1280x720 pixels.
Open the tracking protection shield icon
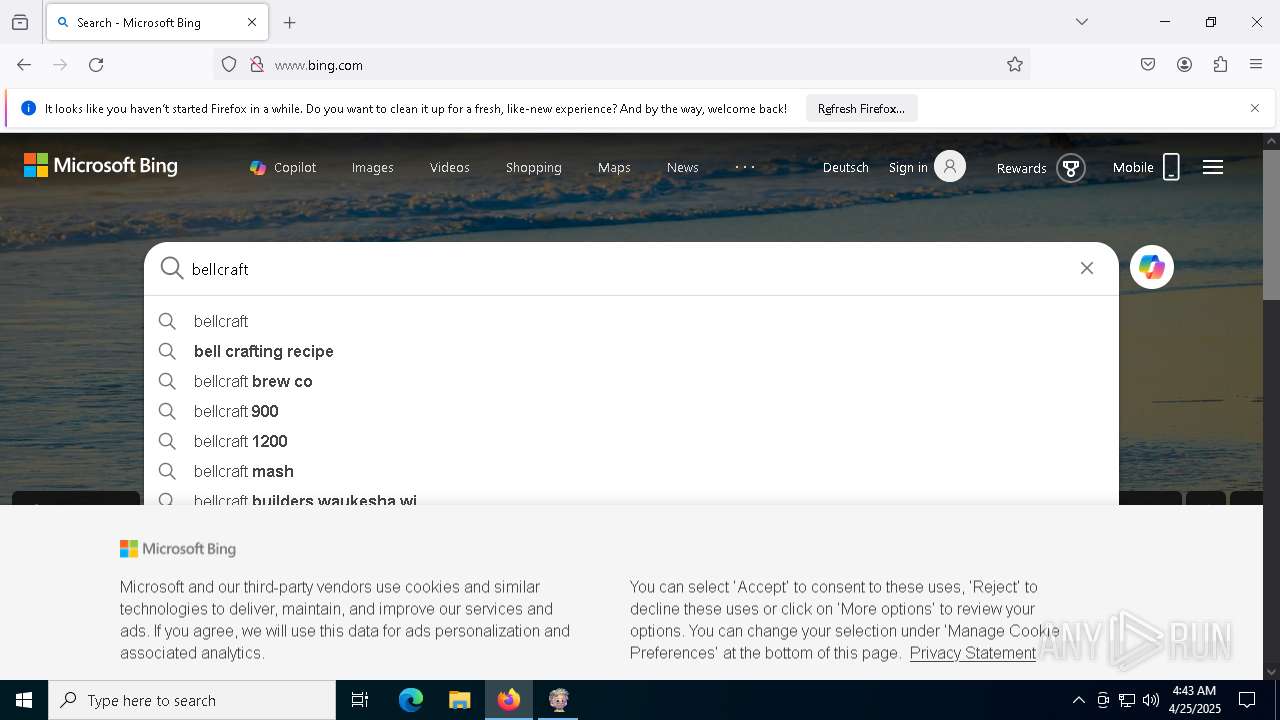click(x=229, y=65)
